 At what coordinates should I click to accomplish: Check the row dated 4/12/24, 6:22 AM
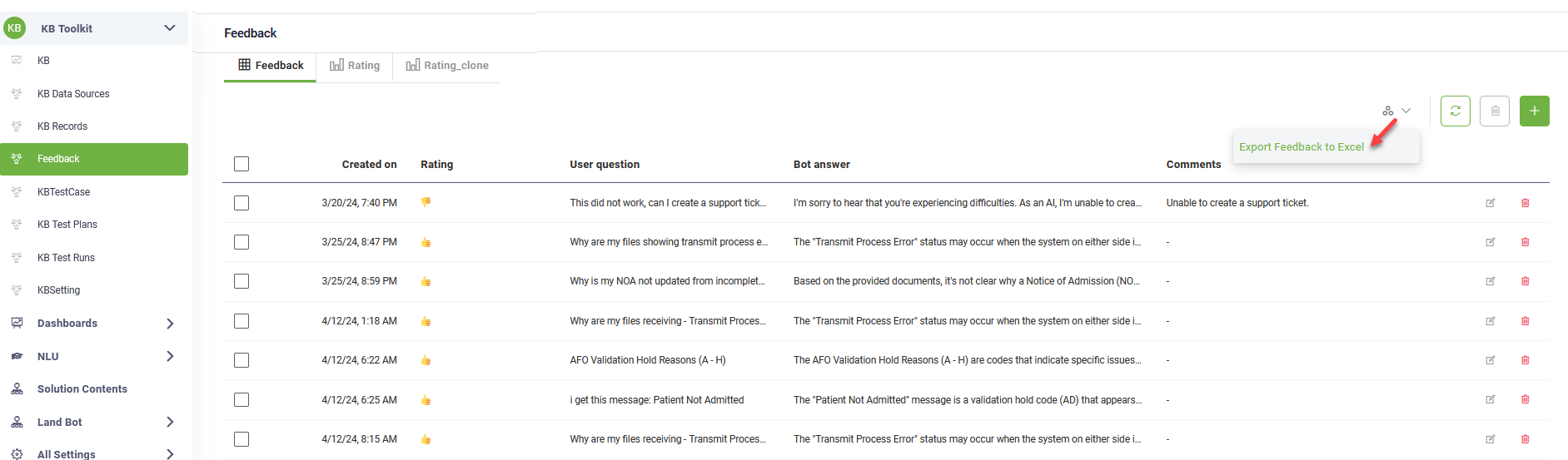[x=241, y=360]
